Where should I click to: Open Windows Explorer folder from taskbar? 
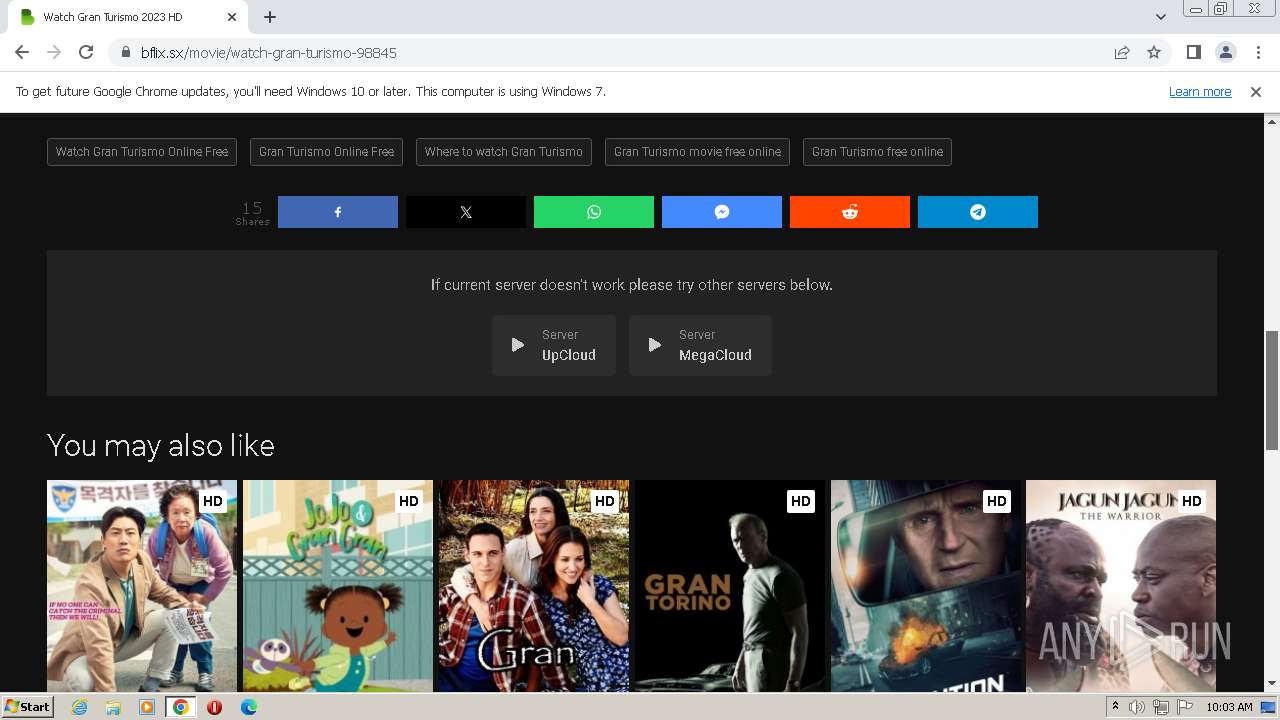[x=113, y=707]
